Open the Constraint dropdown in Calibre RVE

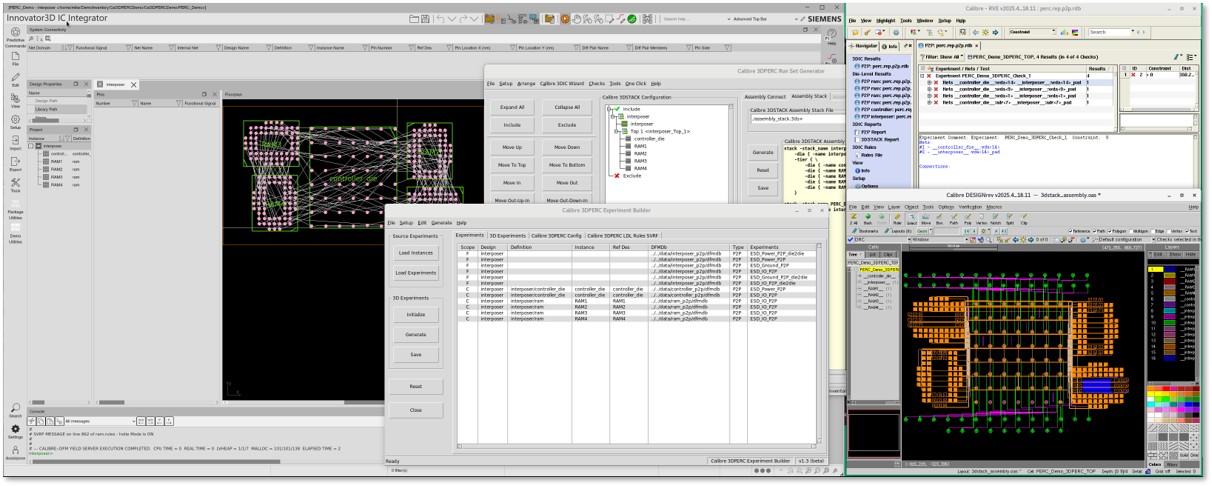point(1030,32)
